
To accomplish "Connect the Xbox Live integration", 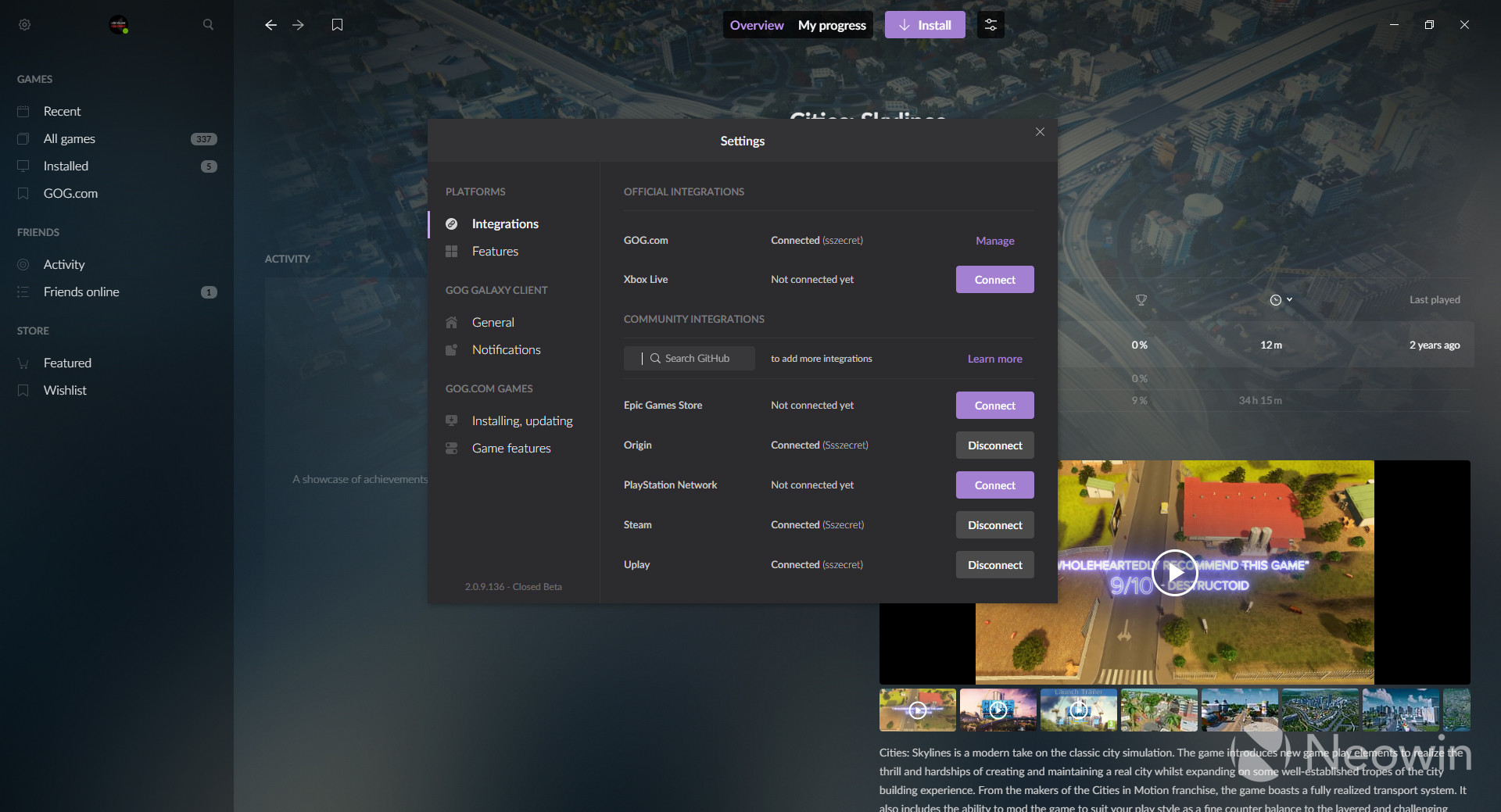I will (994, 280).
